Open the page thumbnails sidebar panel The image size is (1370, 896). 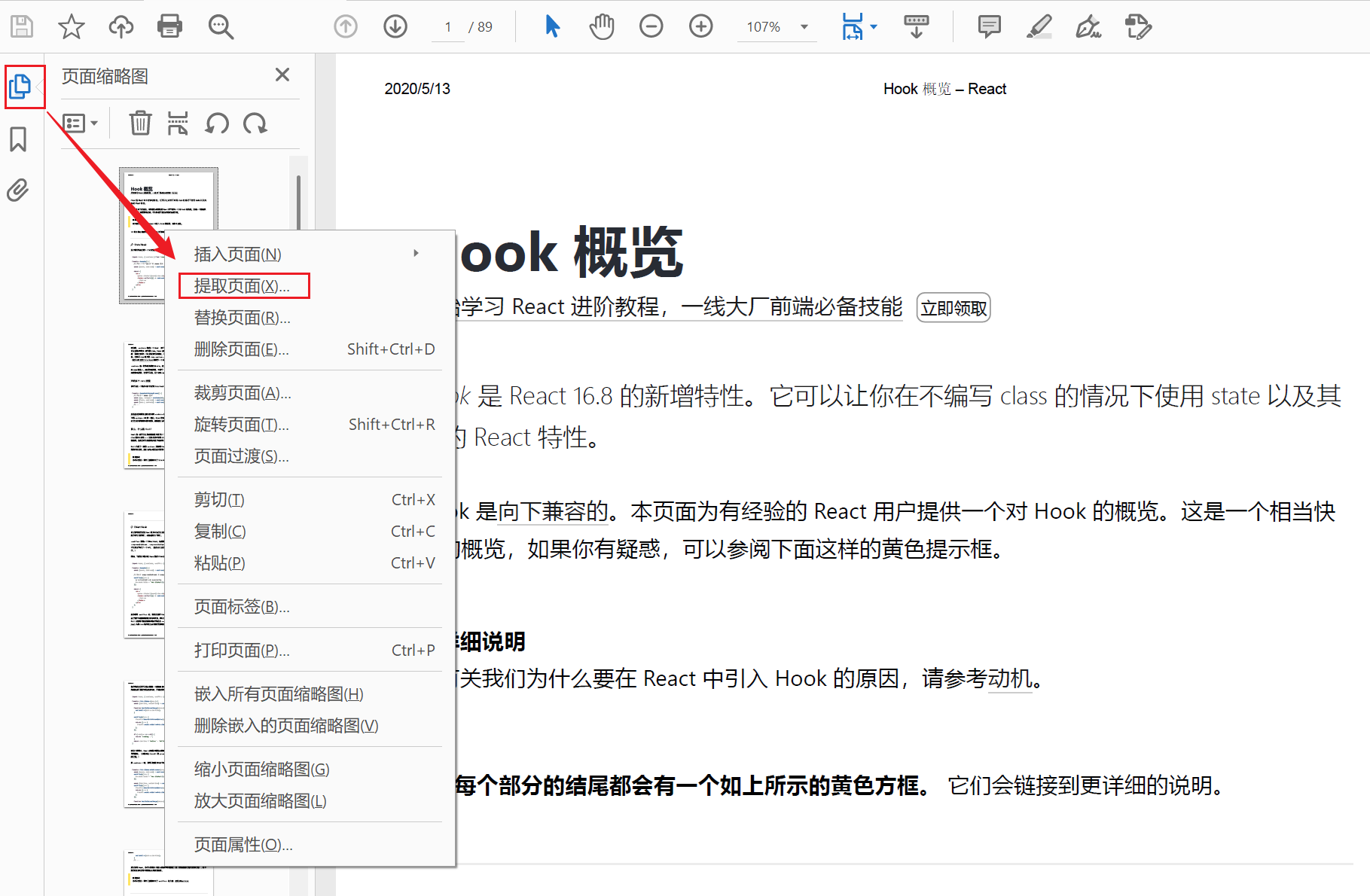click(22, 86)
